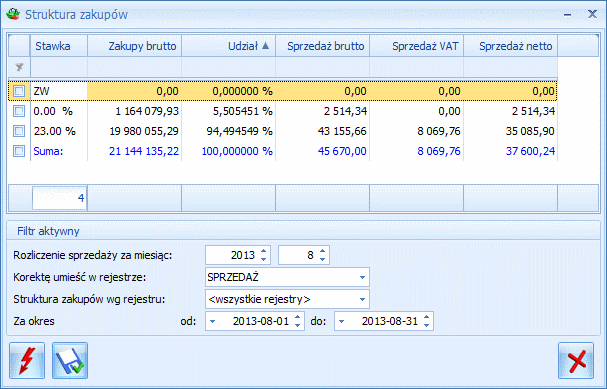
Task: Open the 'Korektę umieść w rejestrze' dropdown
Action: point(362,277)
